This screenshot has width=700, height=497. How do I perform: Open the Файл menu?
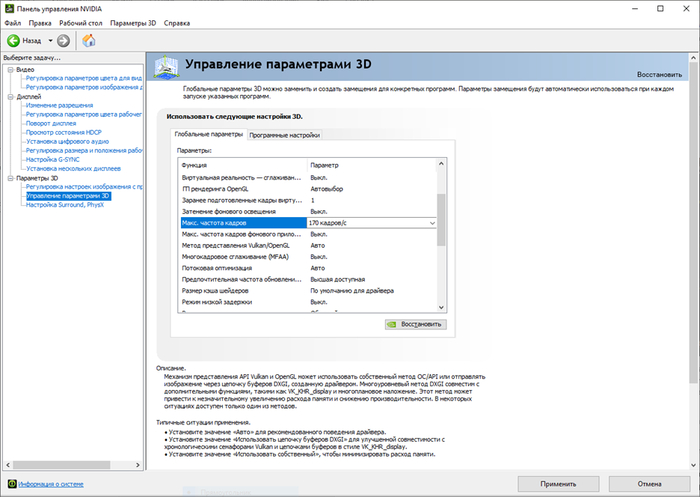click(12, 22)
